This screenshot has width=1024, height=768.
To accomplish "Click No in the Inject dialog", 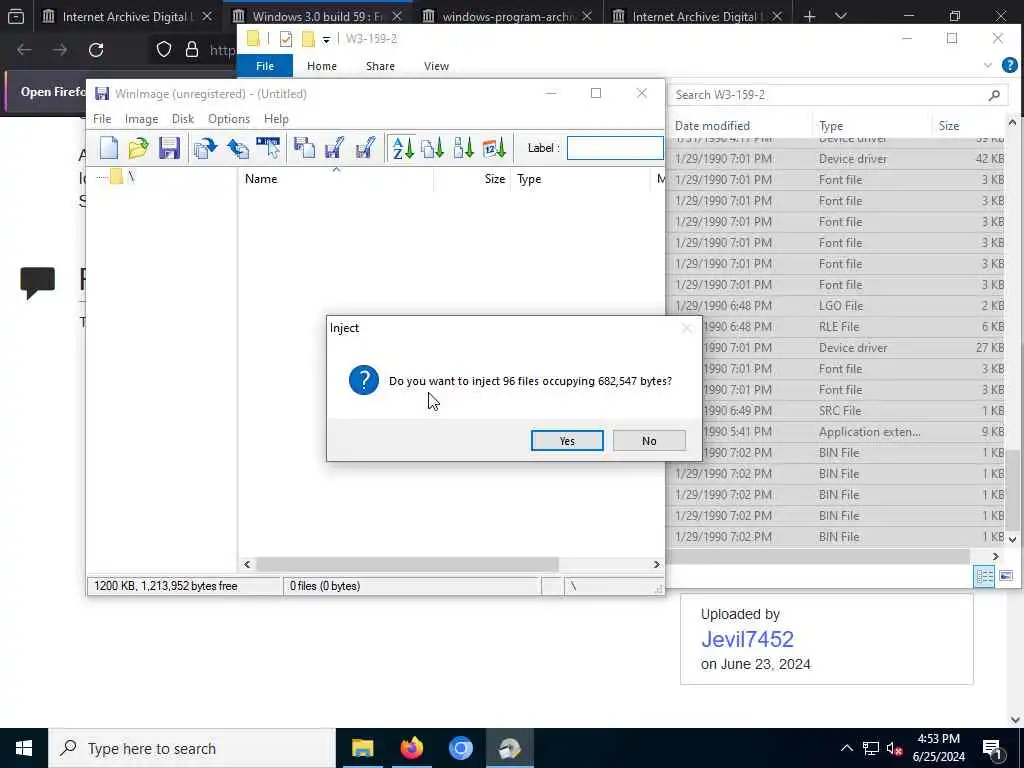I will point(649,441).
